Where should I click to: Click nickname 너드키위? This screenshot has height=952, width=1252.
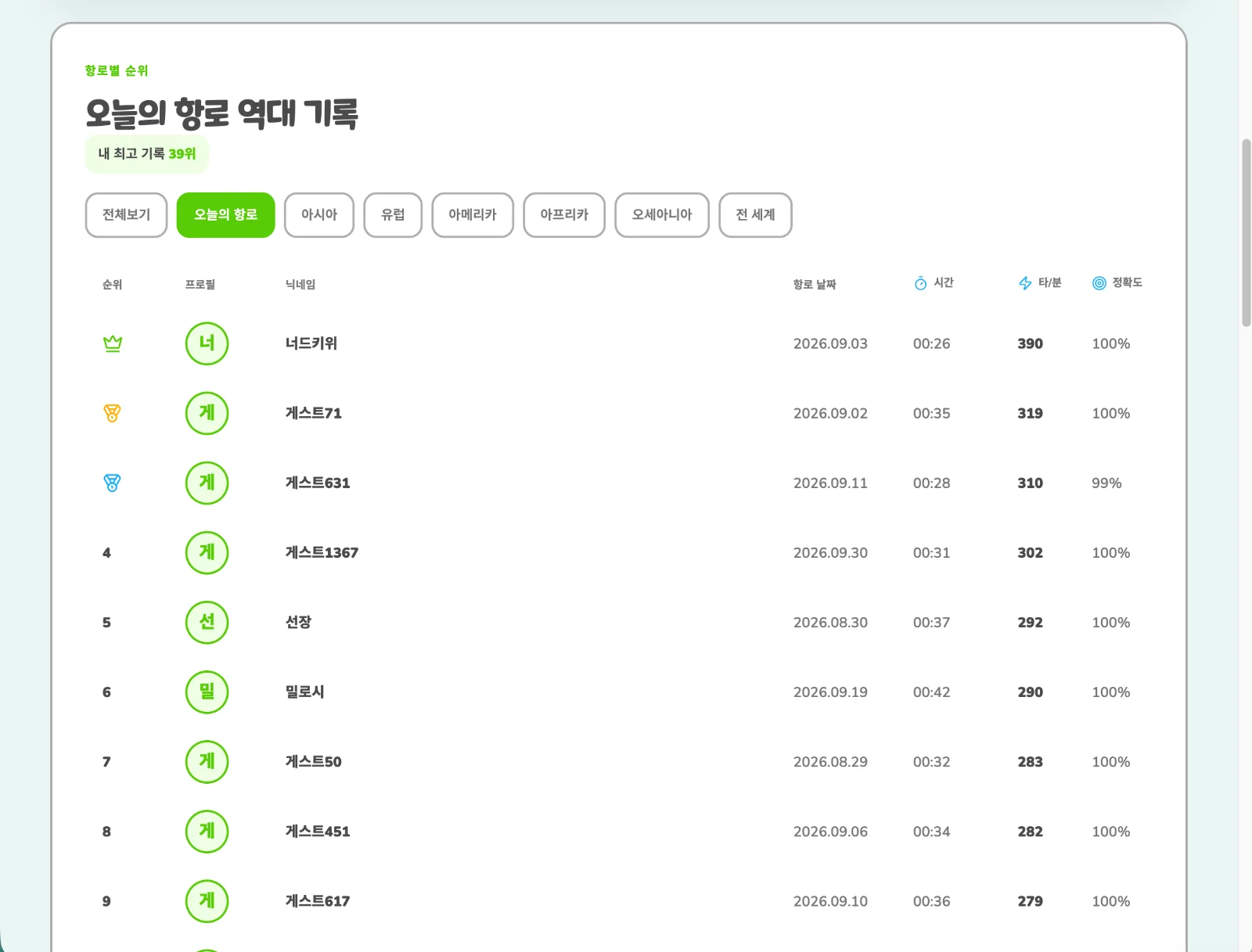311,343
